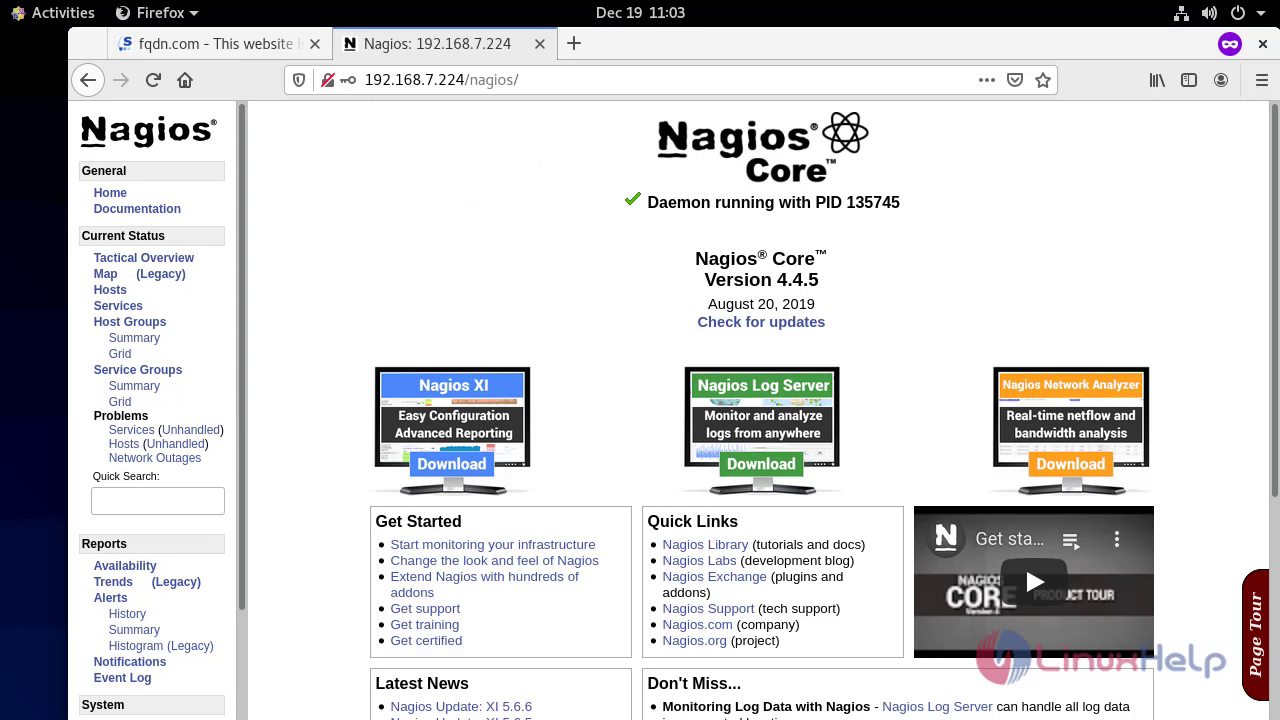Screen dimensions: 1280x720
Task: Open the Documentation link
Action: (x=137, y=209)
